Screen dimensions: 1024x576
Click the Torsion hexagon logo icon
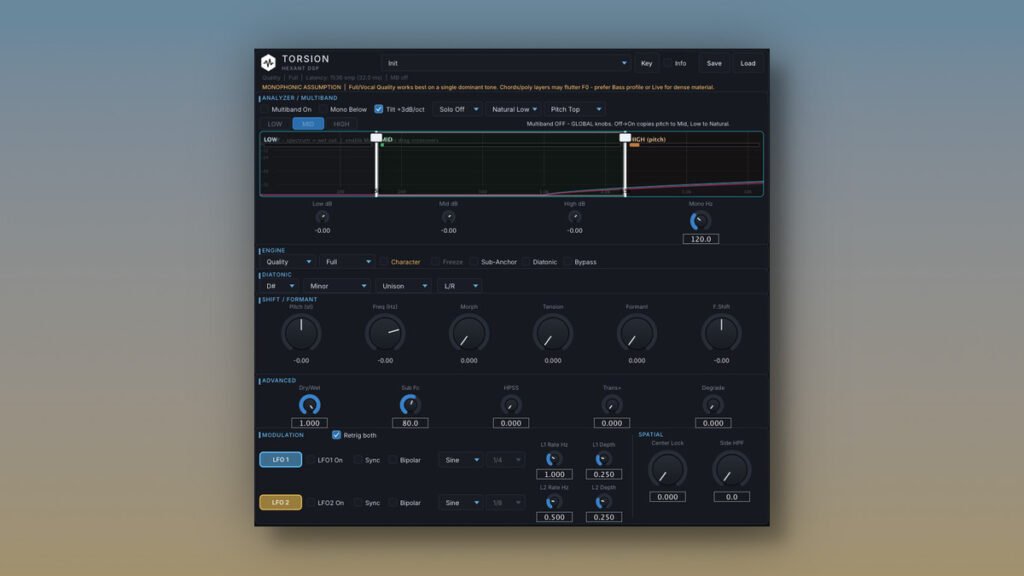click(268, 62)
